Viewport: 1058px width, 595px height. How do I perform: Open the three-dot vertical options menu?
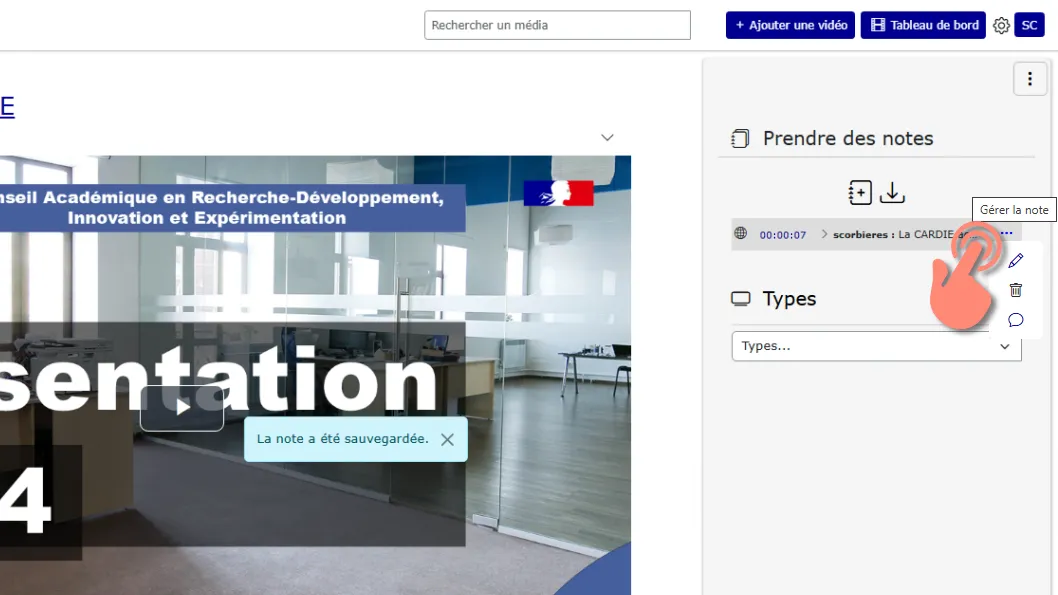[x=1030, y=79]
